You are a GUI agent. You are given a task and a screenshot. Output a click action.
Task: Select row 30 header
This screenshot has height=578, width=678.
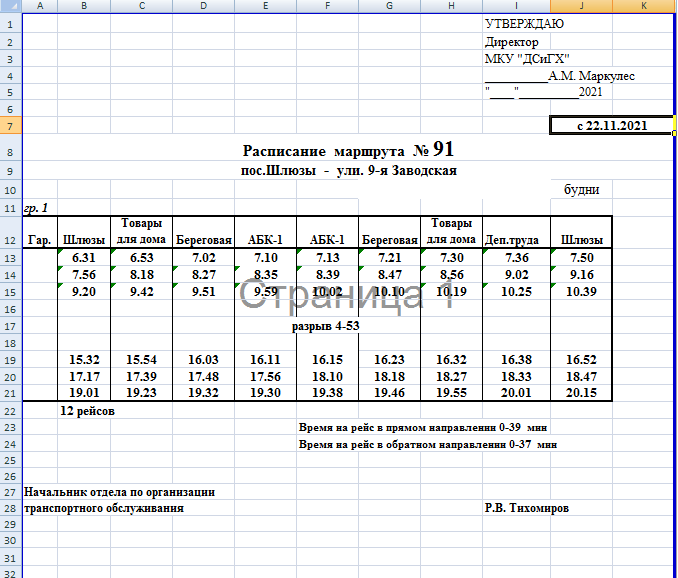coord(10,539)
